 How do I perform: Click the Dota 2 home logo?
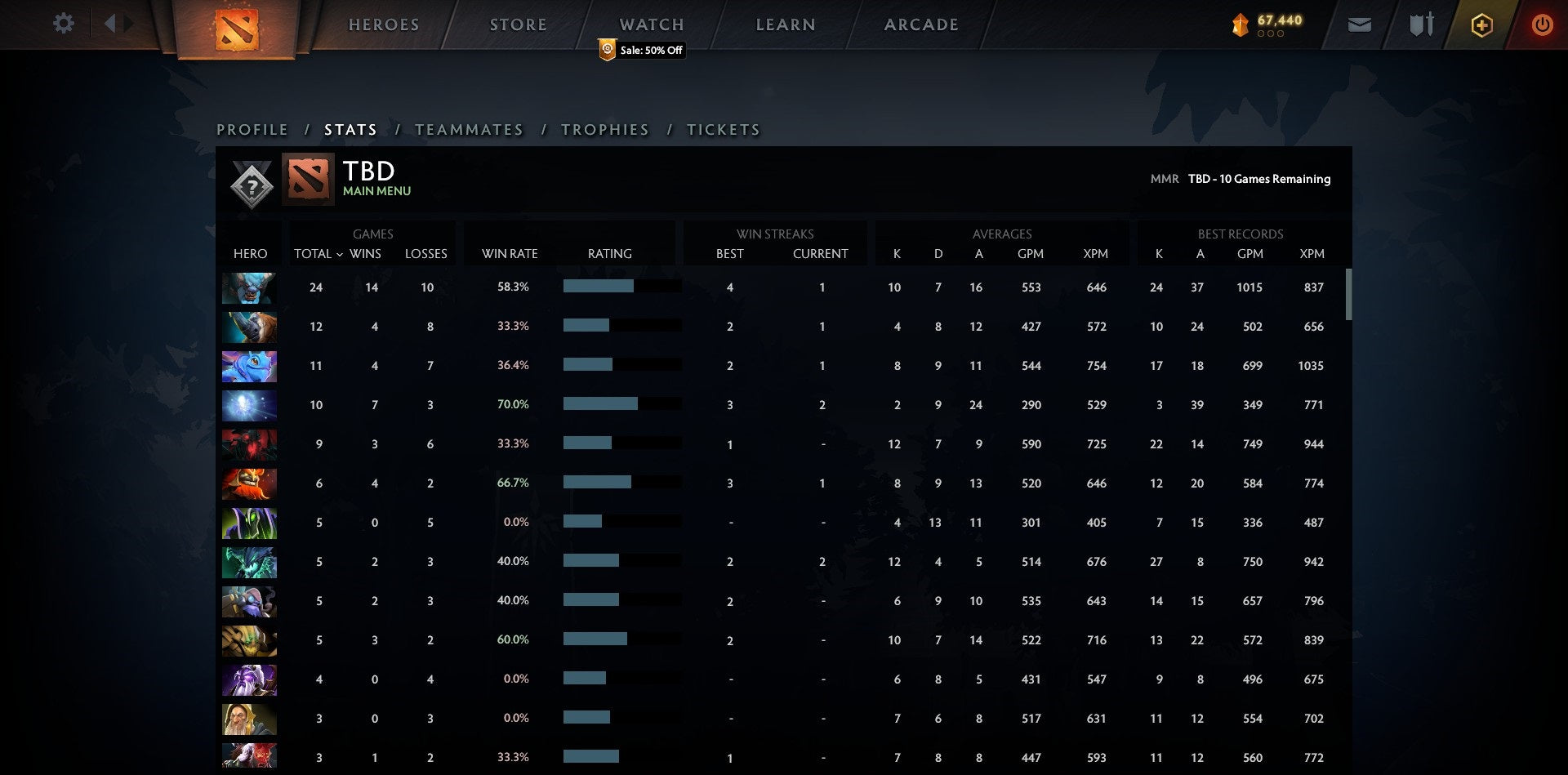pos(236,29)
